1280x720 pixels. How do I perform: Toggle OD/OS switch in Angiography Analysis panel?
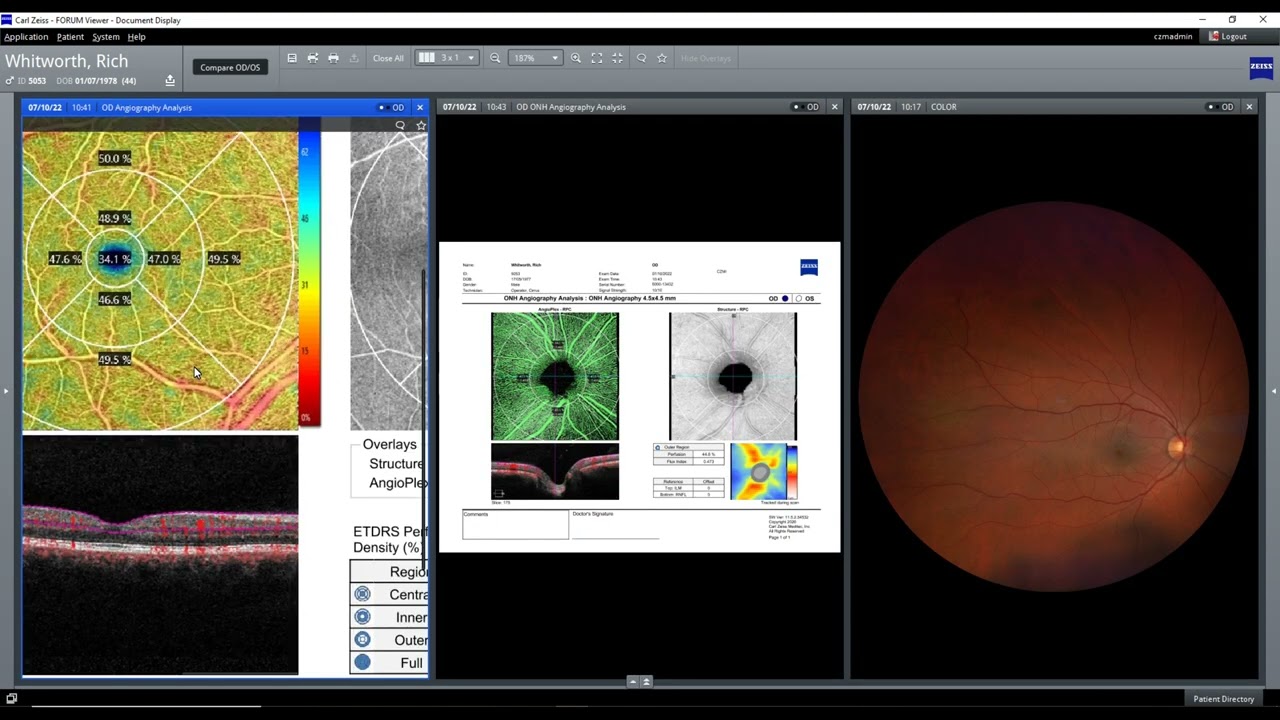pyautogui.click(x=391, y=107)
